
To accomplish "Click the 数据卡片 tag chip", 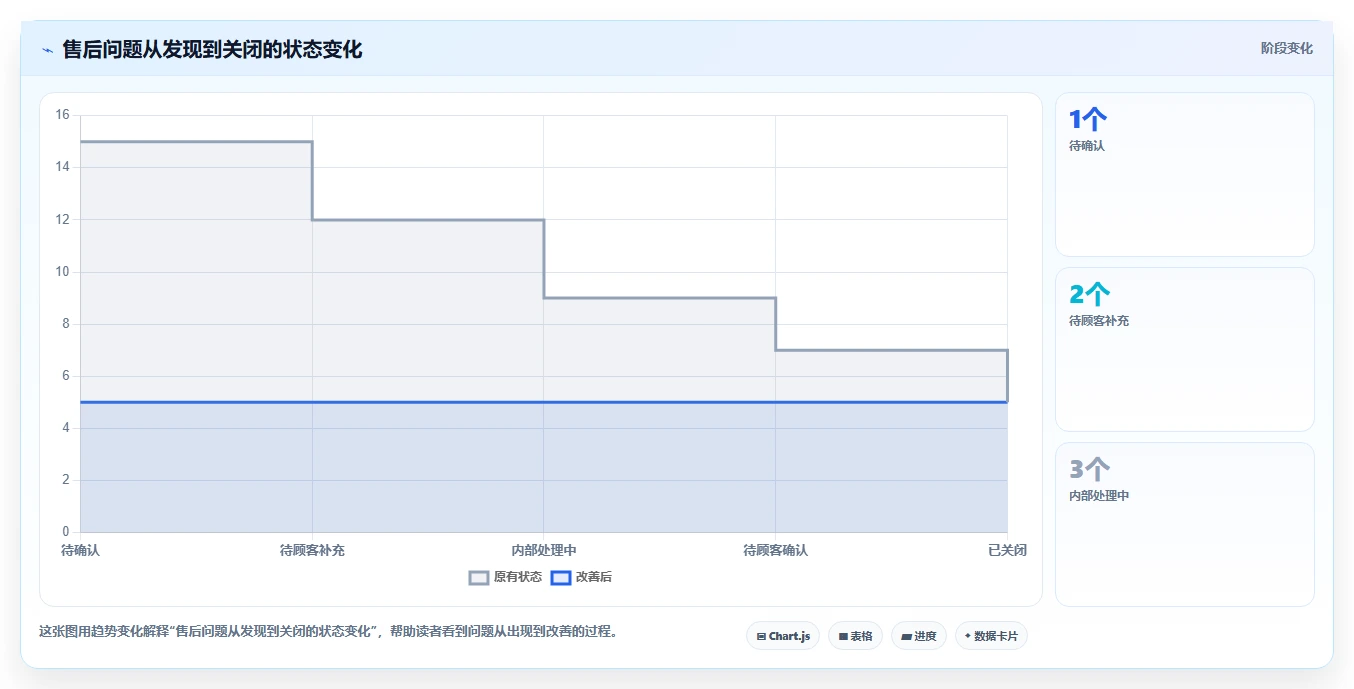I will point(991,636).
